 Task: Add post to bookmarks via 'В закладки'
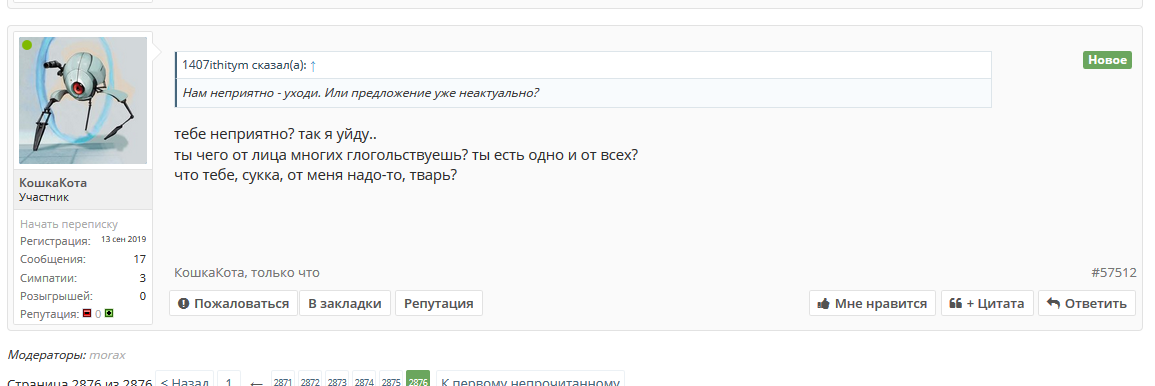[345, 303]
